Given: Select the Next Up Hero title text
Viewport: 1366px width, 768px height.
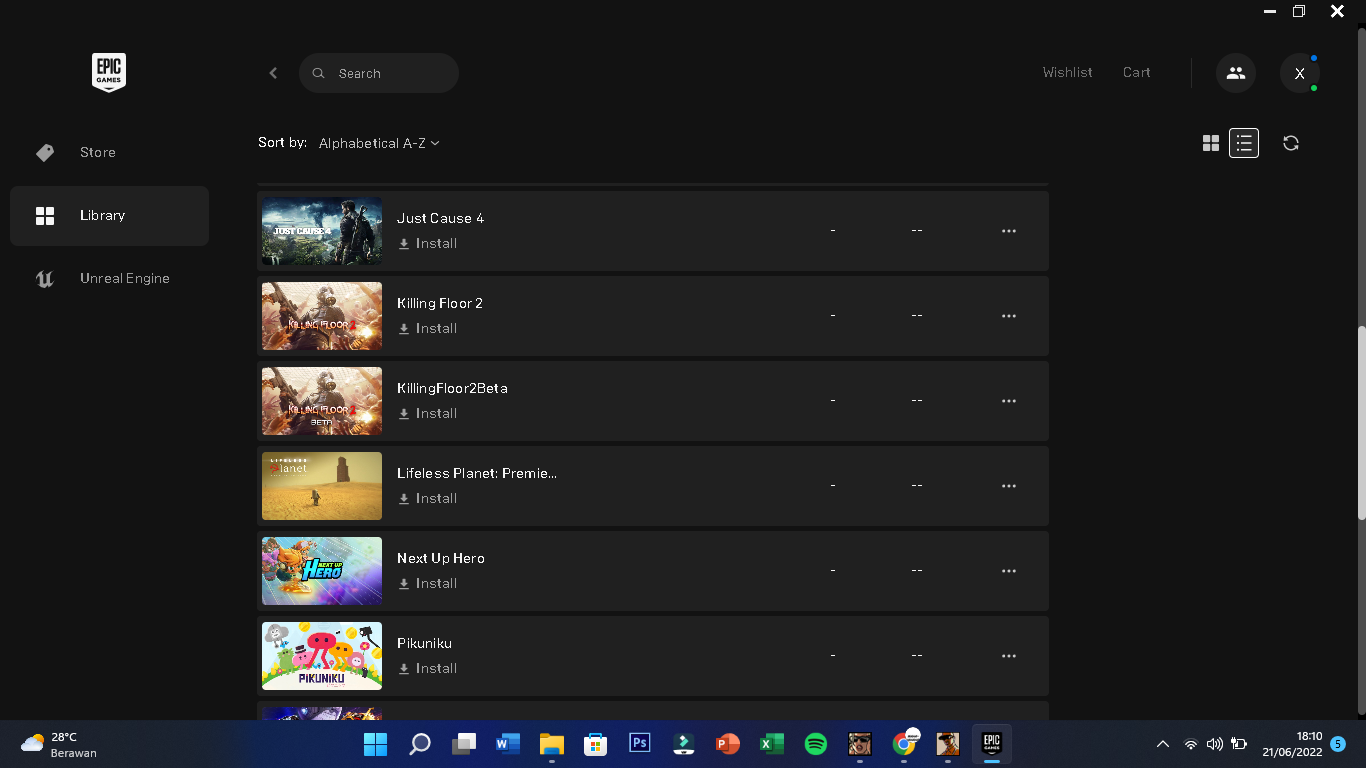Looking at the screenshot, I should click(x=441, y=558).
